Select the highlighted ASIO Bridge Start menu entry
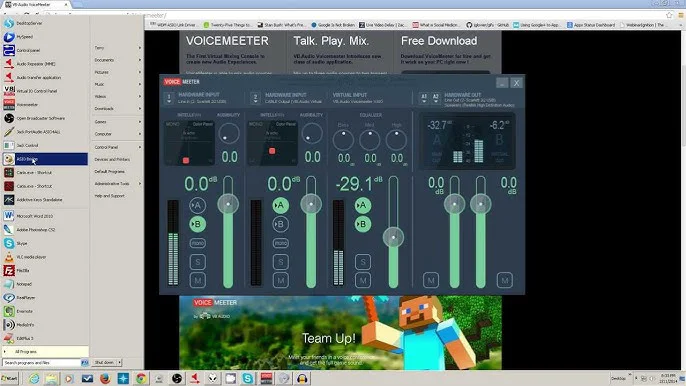 [x=45, y=159]
